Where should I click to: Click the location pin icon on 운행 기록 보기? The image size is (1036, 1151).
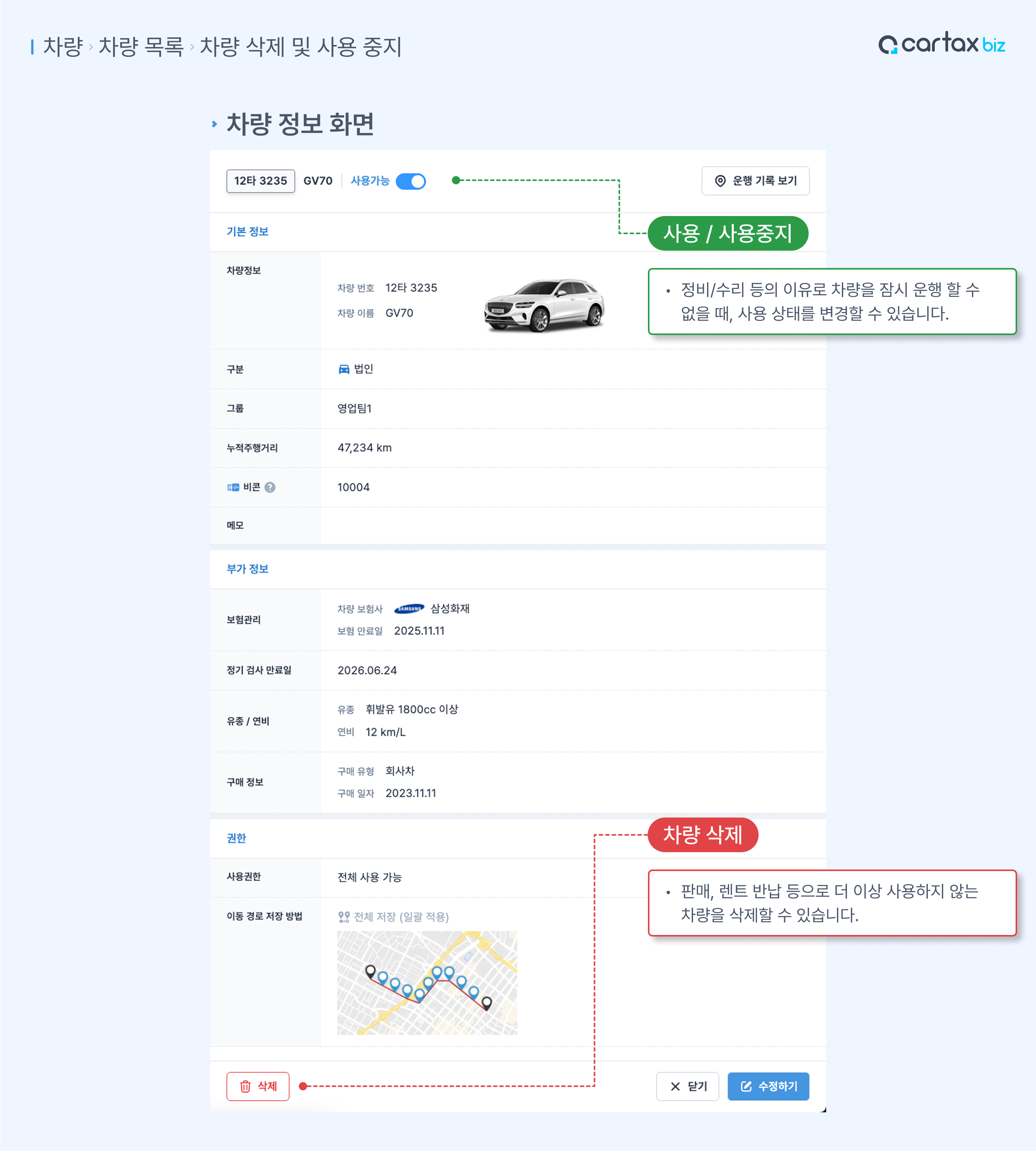(720, 181)
